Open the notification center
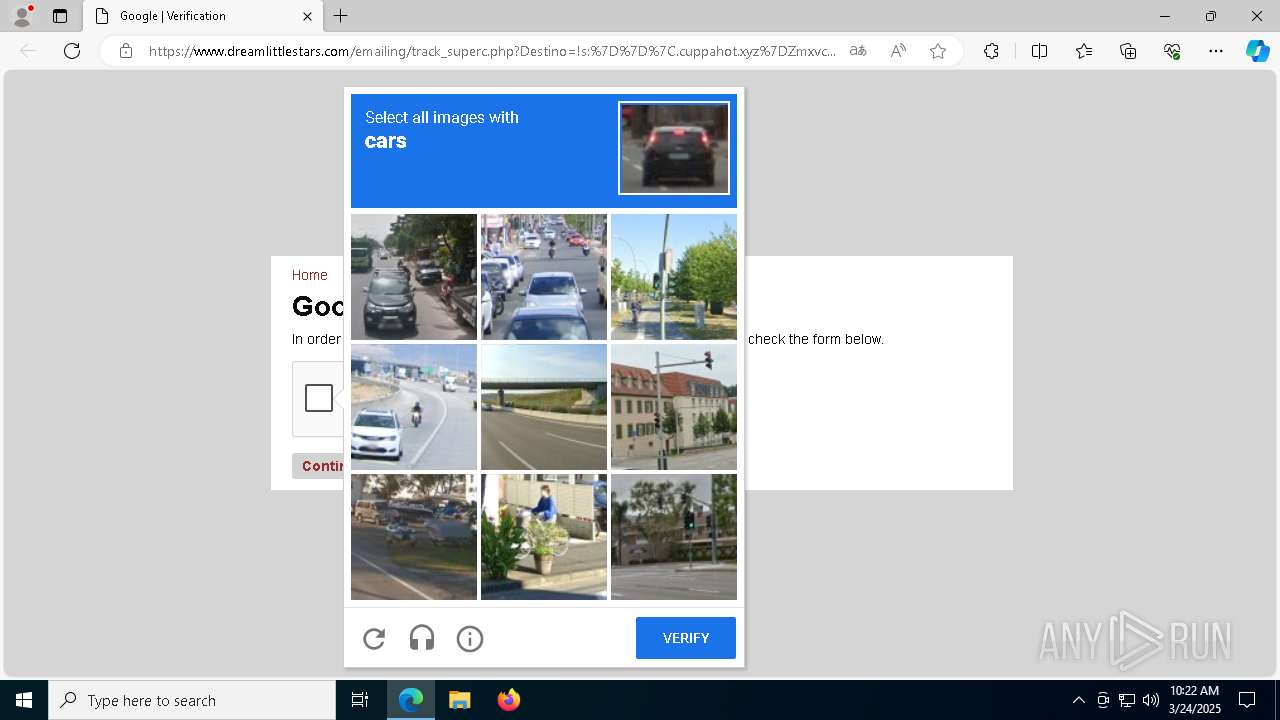This screenshot has height=720, width=1280. point(1248,700)
